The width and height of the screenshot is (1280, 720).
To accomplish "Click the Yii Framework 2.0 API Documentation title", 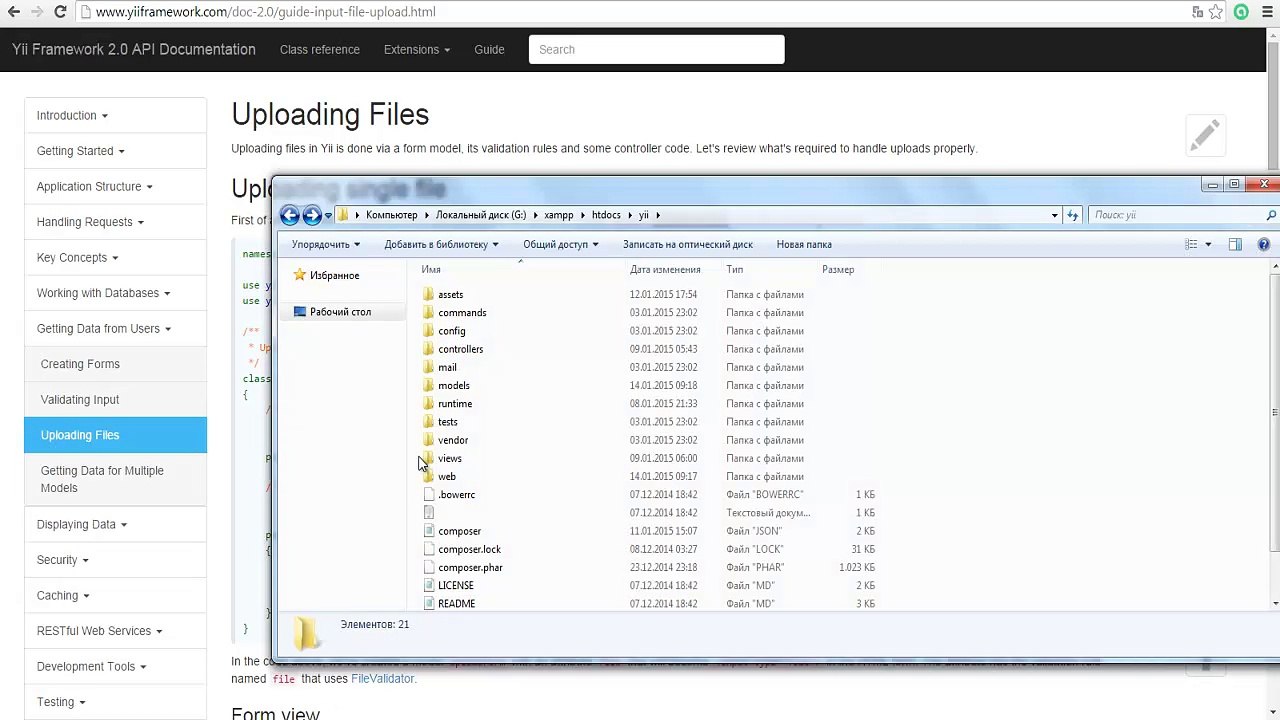I will pos(134,49).
